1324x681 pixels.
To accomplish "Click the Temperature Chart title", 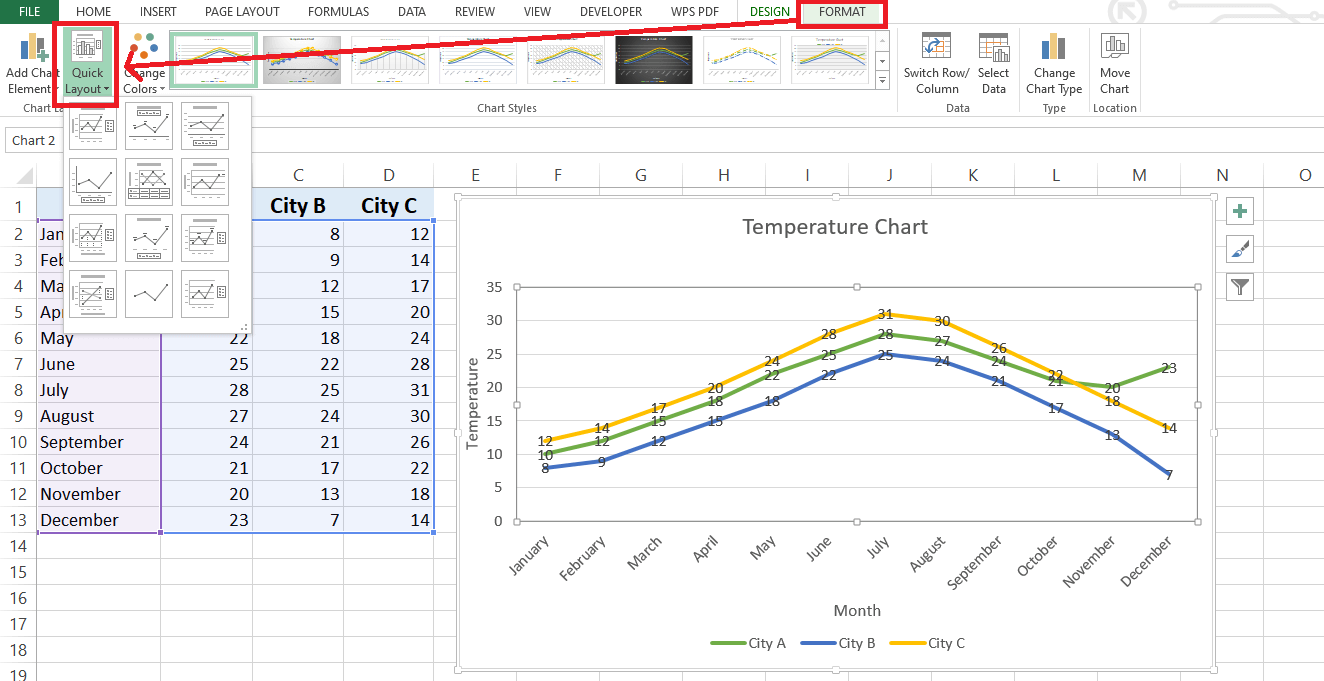I will pos(834,227).
